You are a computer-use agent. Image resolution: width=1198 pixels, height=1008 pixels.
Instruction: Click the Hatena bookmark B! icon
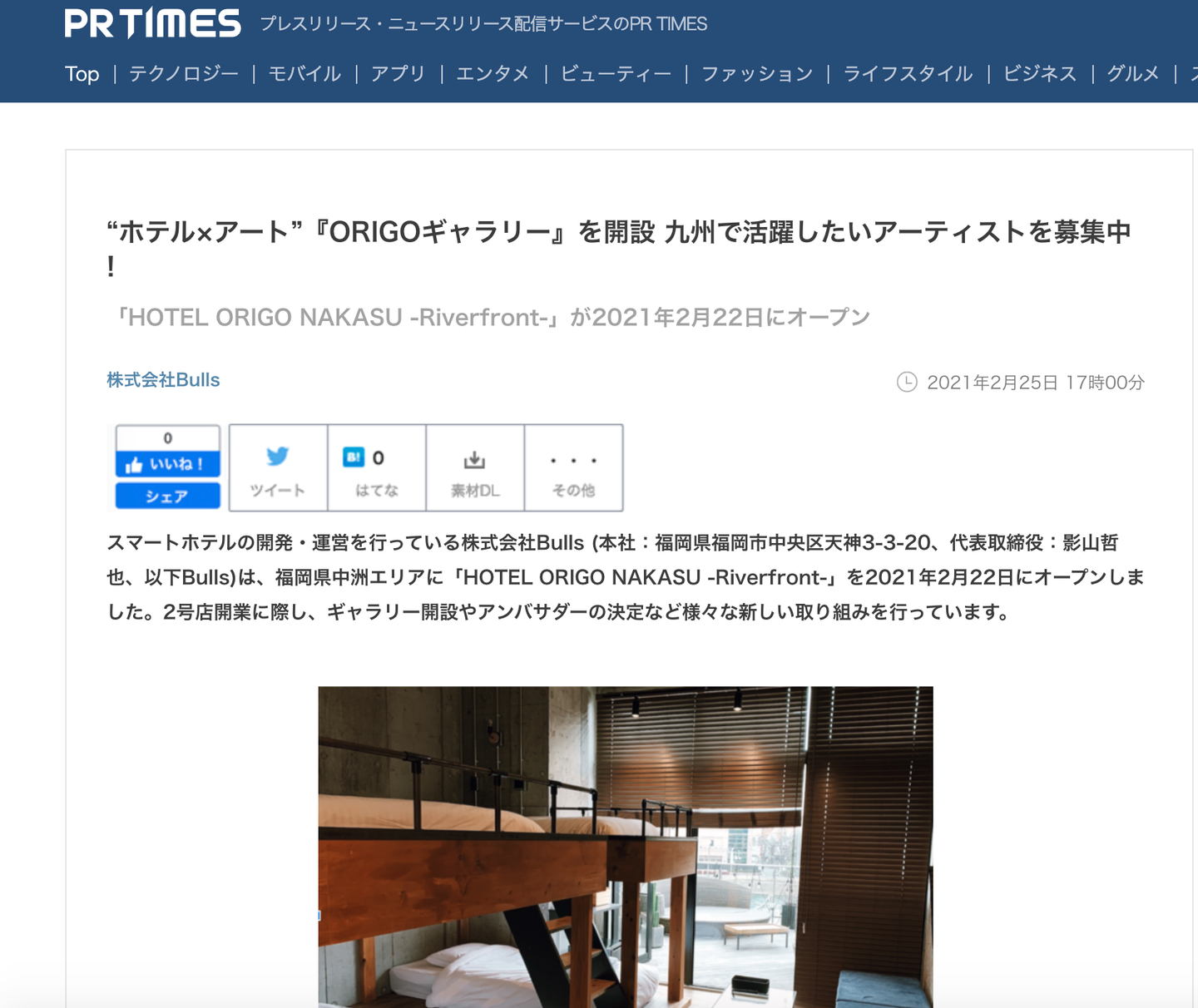click(x=354, y=457)
